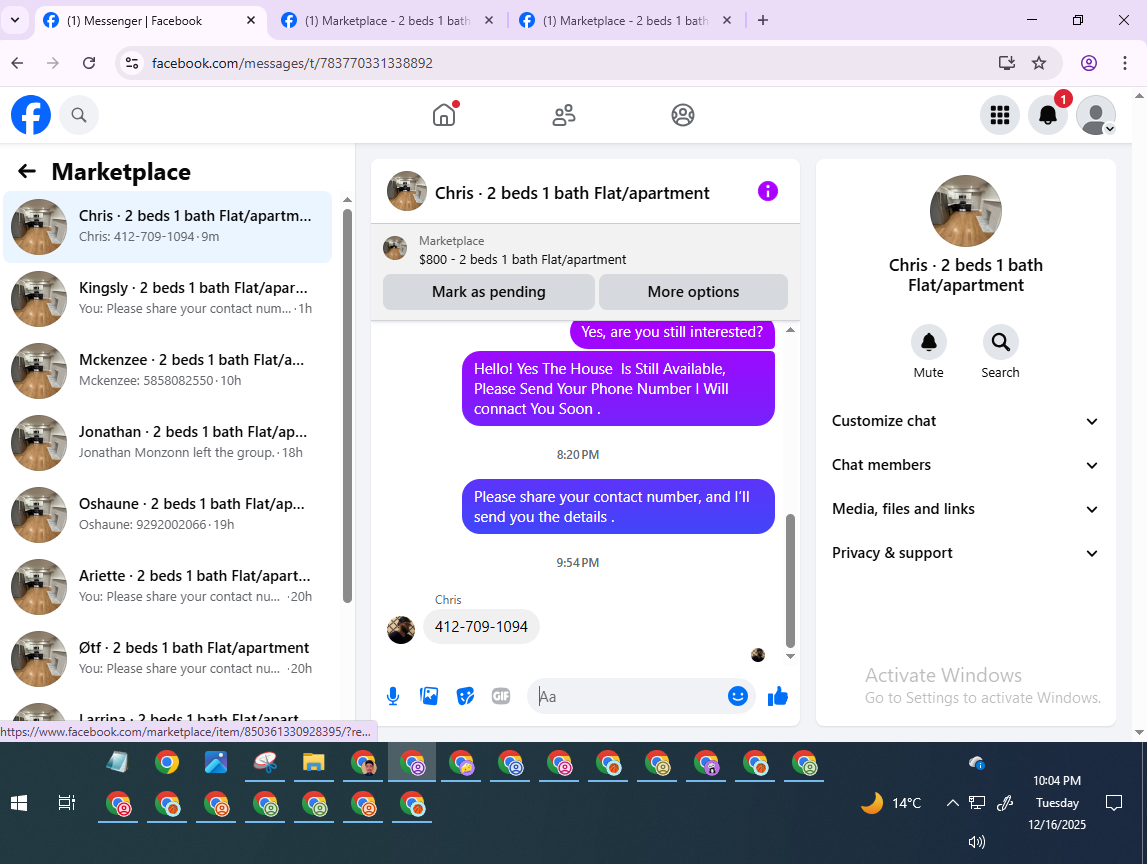The image size is (1147, 864).
Task: Go back using the Marketplace back arrow
Action: [x=27, y=171]
